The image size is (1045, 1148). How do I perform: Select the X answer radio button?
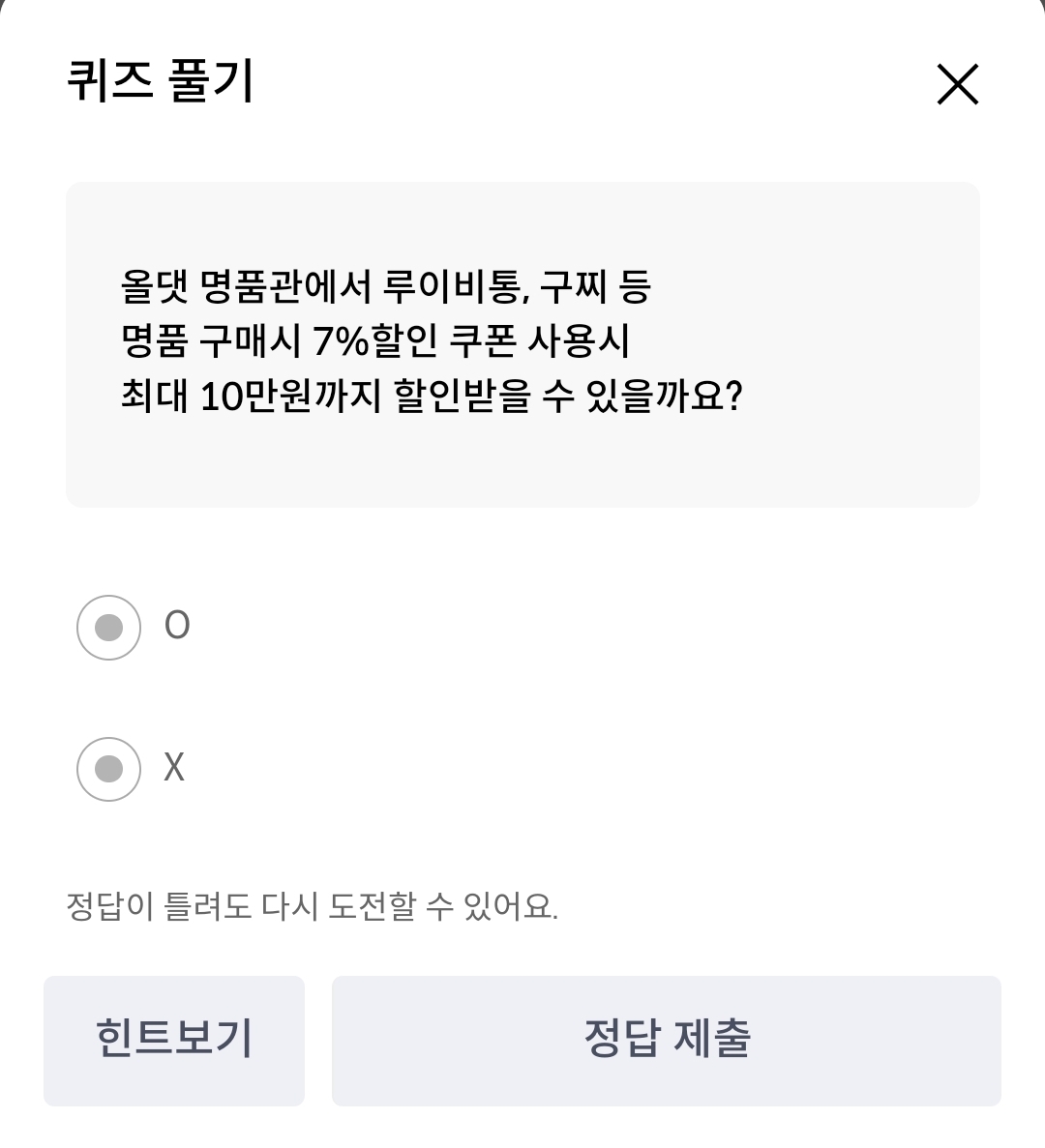[x=108, y=769]
